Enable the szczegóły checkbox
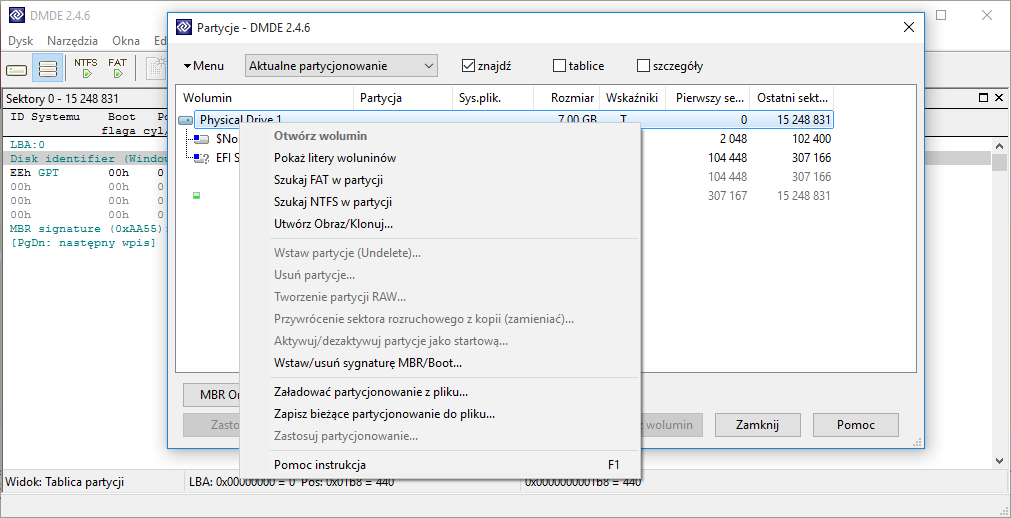The height and width of the screenshot is (518, 1011). point(643,66)
